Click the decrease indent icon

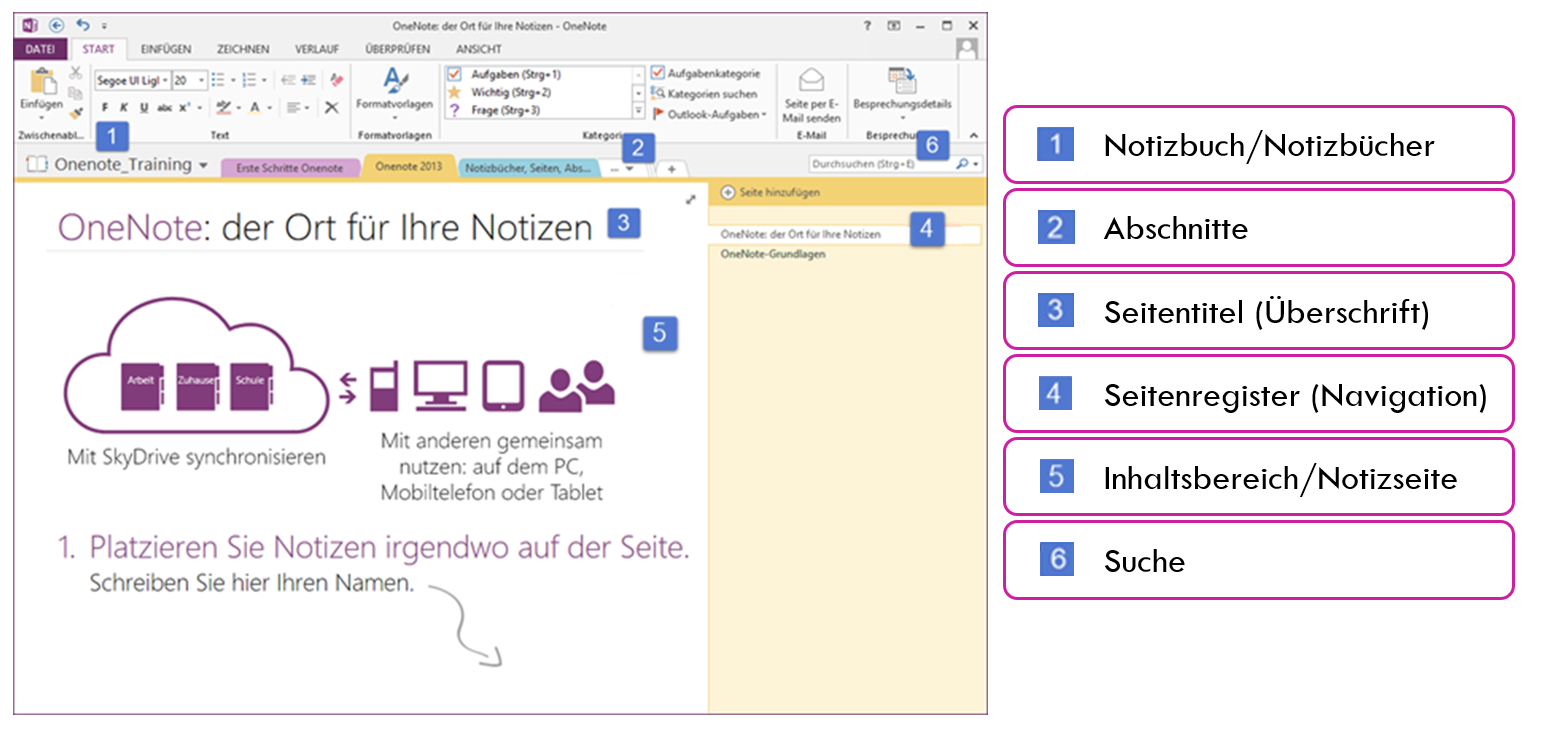pyautogui.click(x=288, y=80)
